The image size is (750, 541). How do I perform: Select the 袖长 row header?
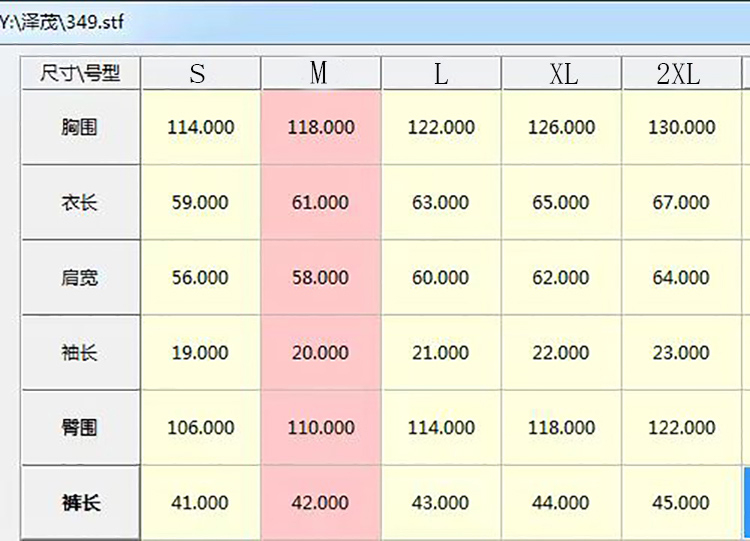click(80, 353)
